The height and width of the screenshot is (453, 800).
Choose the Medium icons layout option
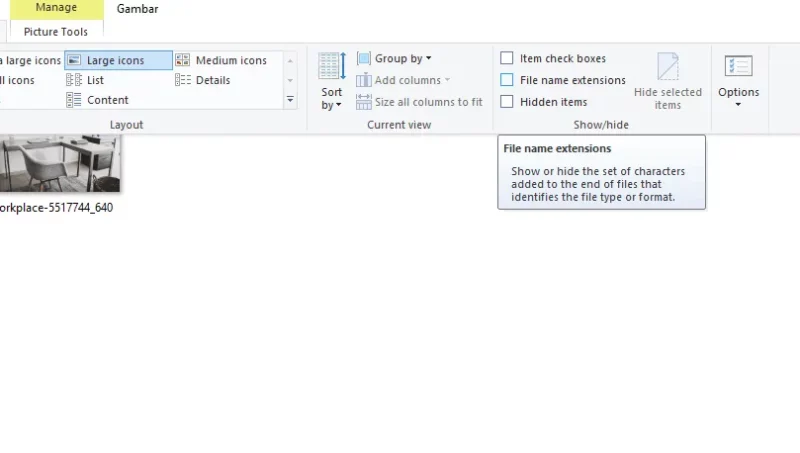click(221, 60)
